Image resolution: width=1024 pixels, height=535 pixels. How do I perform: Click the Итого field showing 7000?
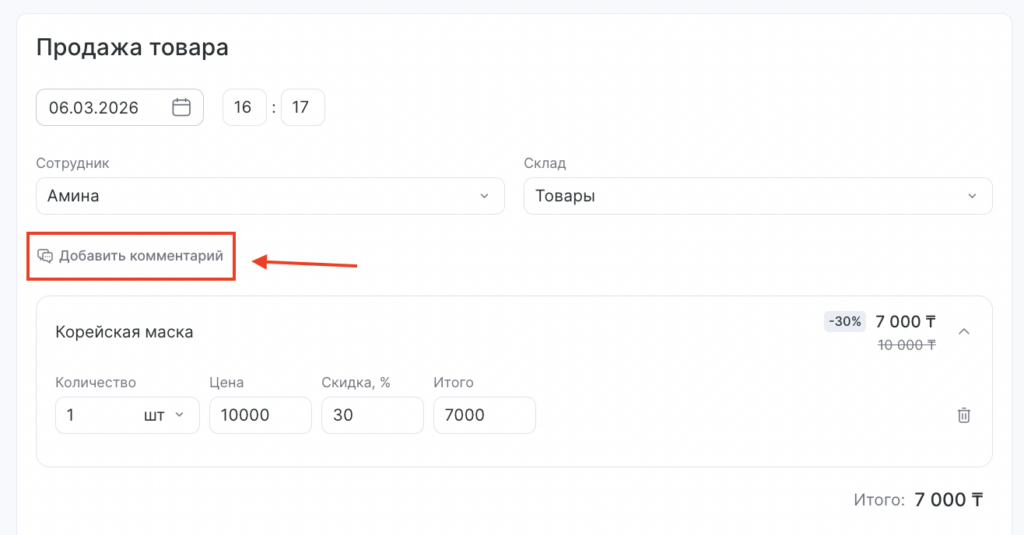click(484, 415)
